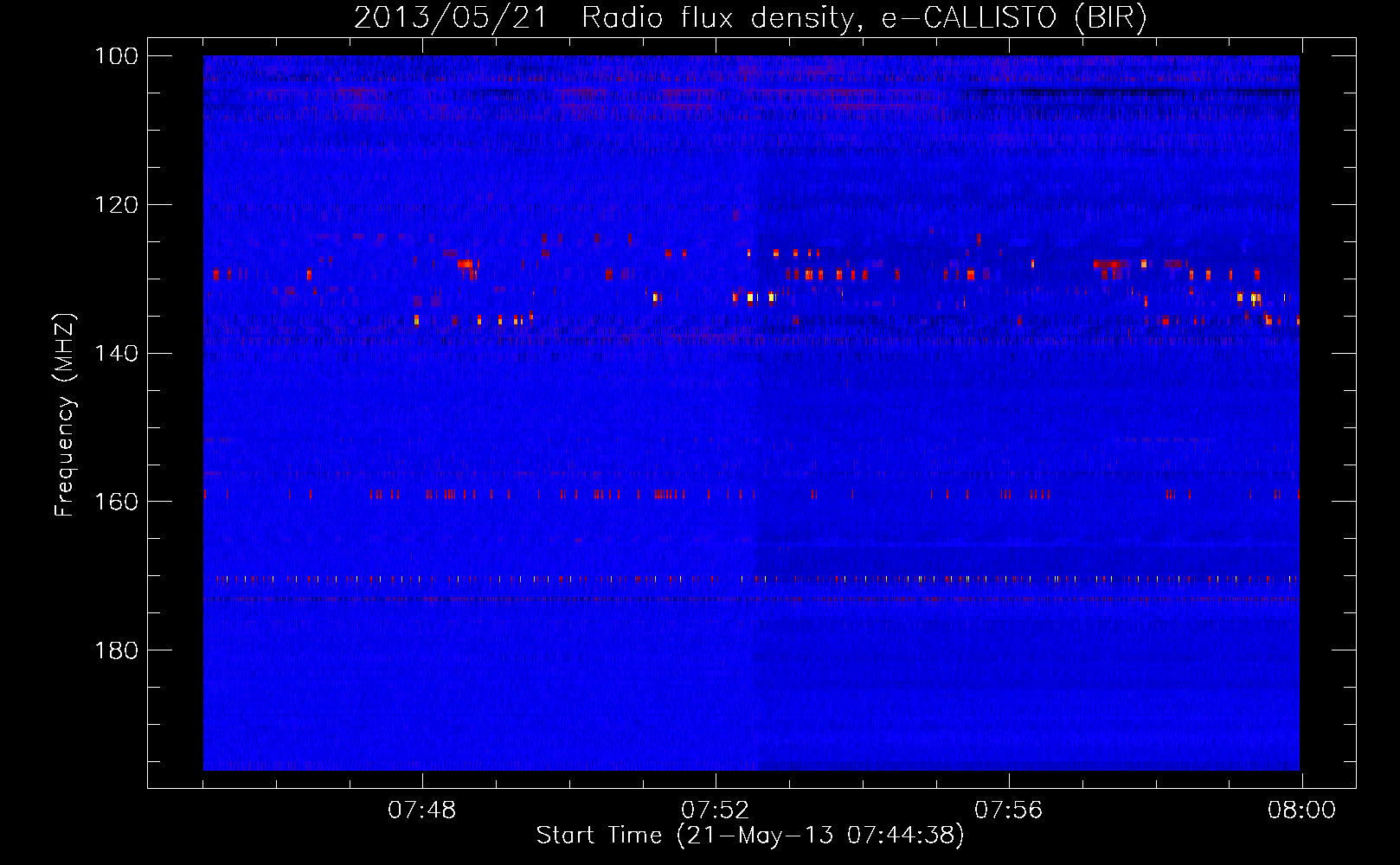Image resolution: width=1400 pixels, height=865 pixels.
Task: Click the 08:00 time tick label
Action: coord(1301,811)
